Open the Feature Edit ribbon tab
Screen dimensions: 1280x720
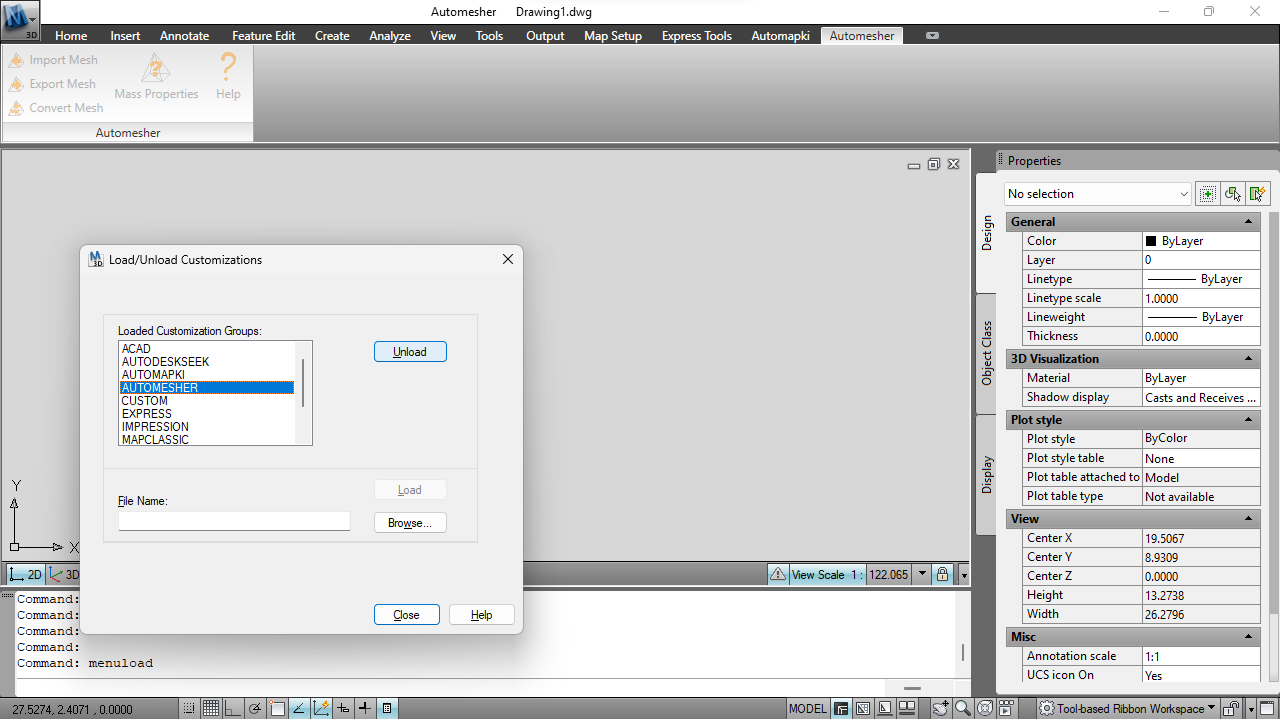263,35
